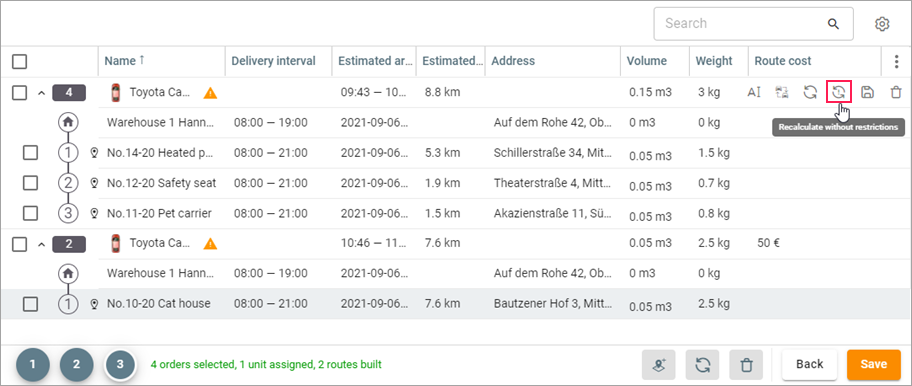
Task: Click the bottom bar trash icon
Action: click(x=746, y=365)
